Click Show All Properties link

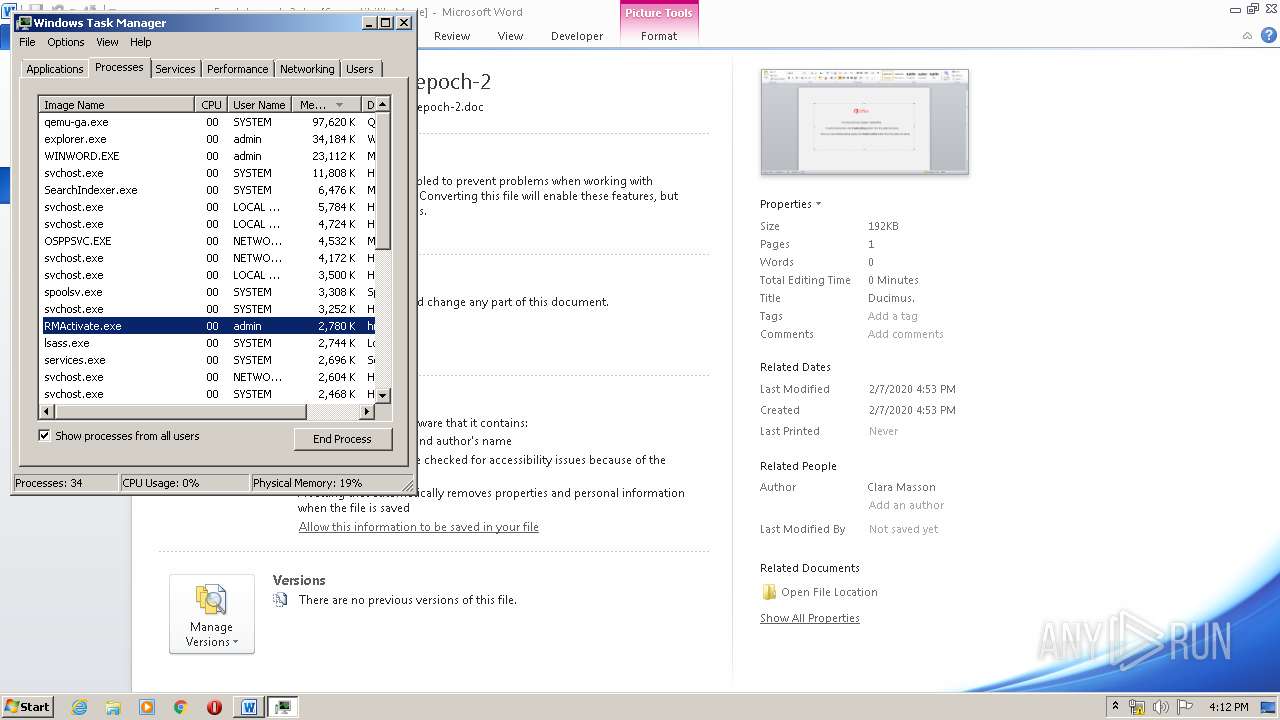[809, 618]
